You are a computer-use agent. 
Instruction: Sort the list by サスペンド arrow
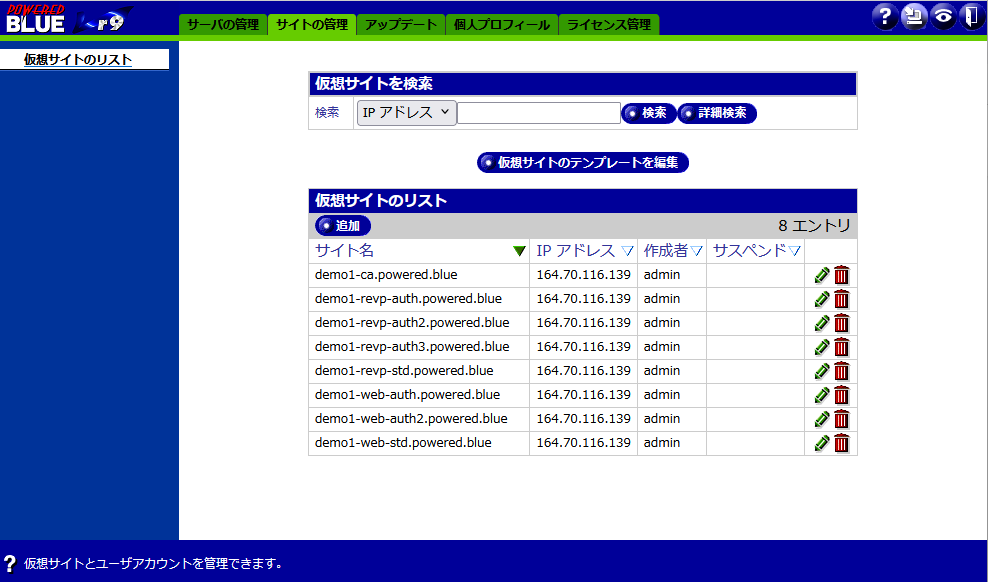point(795,251)
